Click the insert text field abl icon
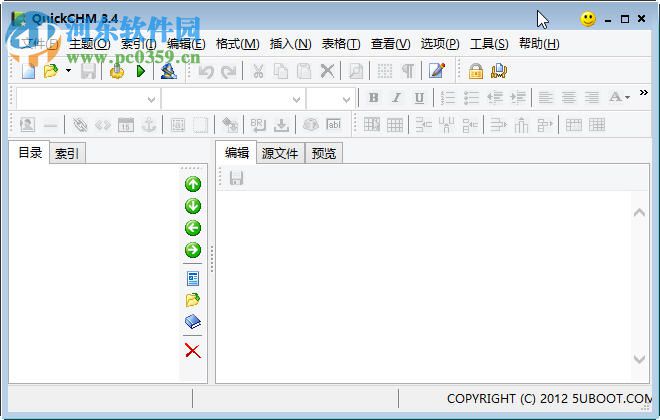Image resolution: width=660 pixels, height=420 pixels. (x=333, y=125)
